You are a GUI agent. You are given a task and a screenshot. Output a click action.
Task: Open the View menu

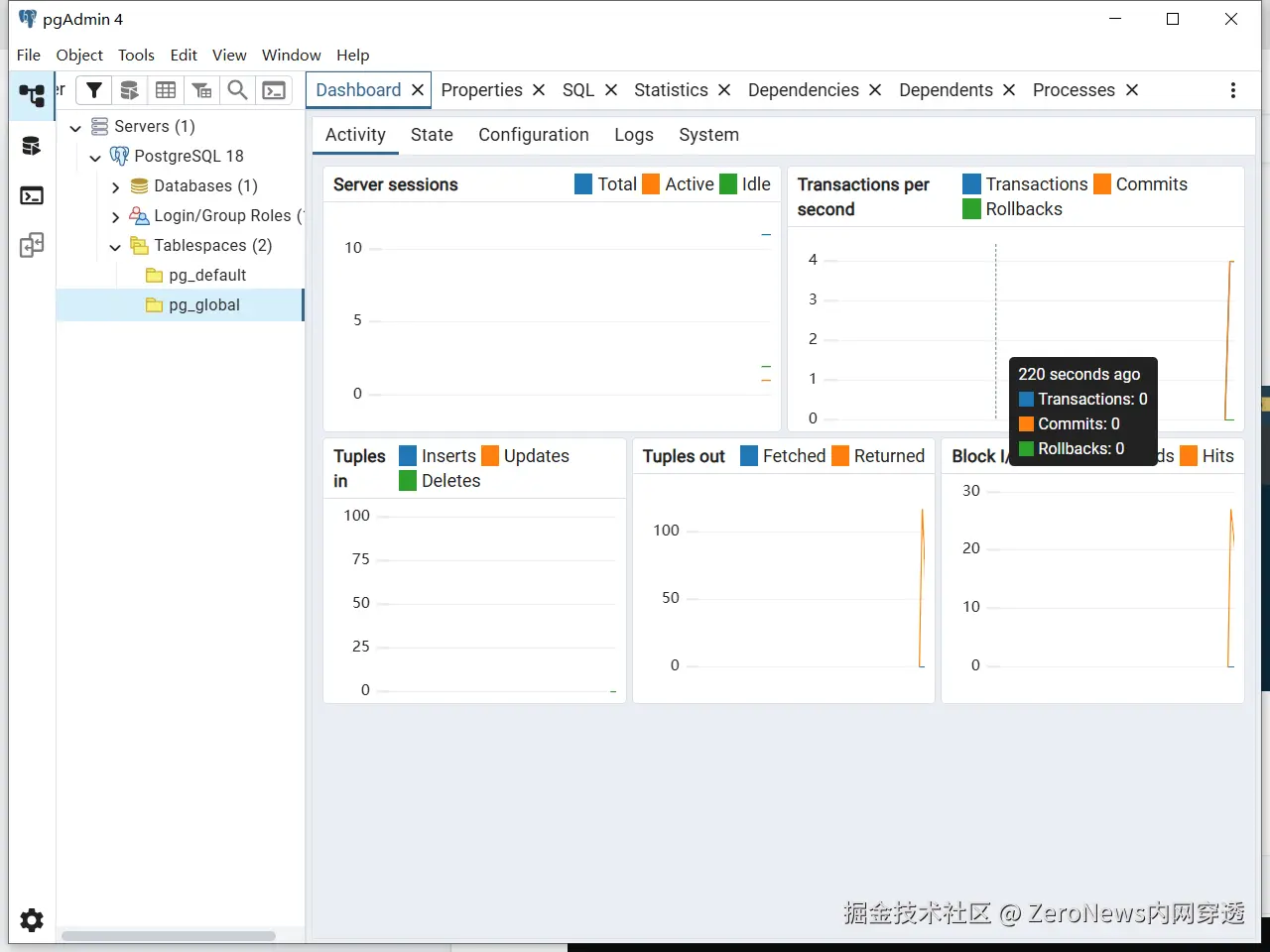229,55
